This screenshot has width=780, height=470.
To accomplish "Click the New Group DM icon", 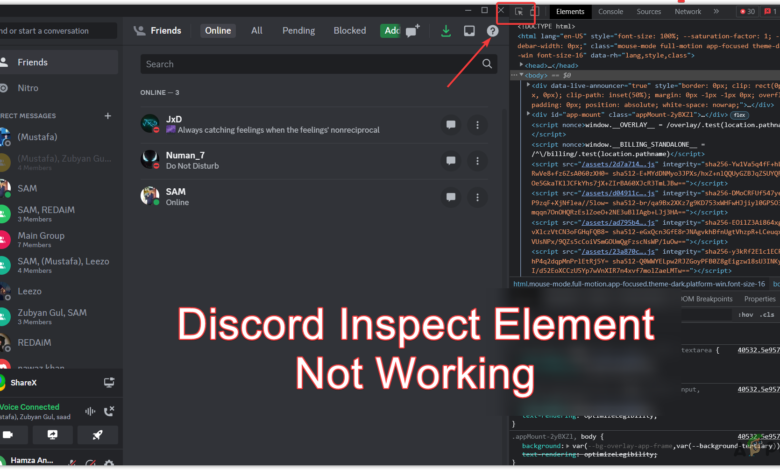I will [412, 31].
